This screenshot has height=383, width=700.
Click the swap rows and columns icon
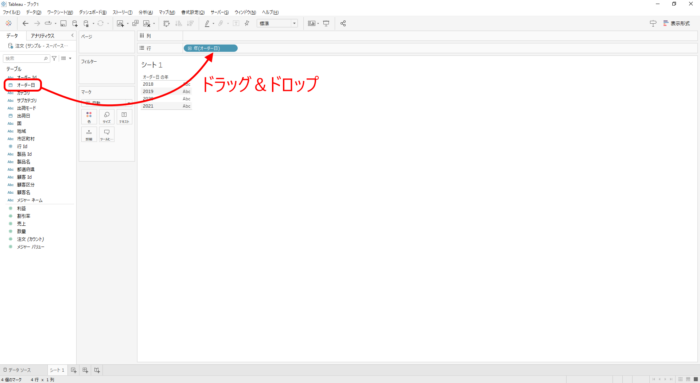[166, 23]
